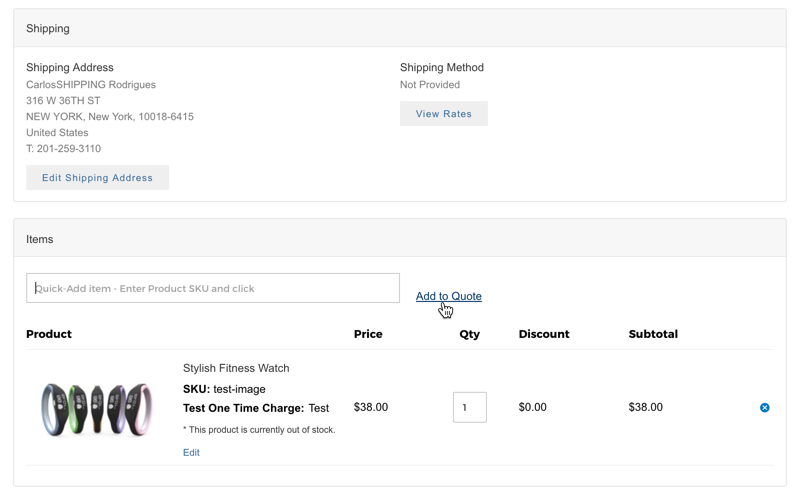Click the Stylish Fitness Watch product name
This screenshot has width=806, height=497.
pyautogui.click(x=236, y=368)
